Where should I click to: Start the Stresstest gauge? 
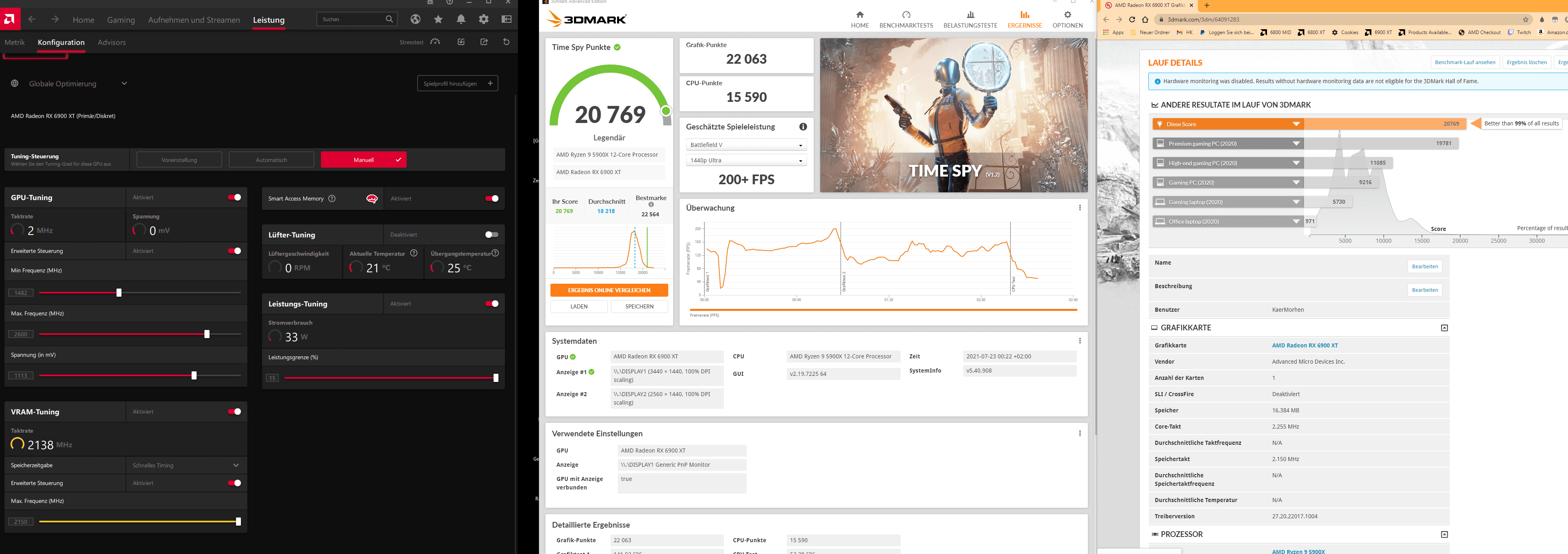click(435, 41)
